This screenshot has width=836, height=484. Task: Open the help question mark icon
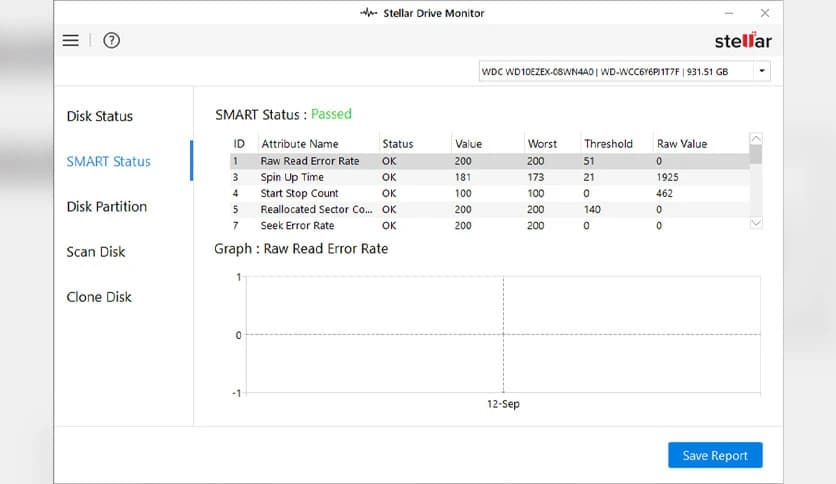pos(111,41)
